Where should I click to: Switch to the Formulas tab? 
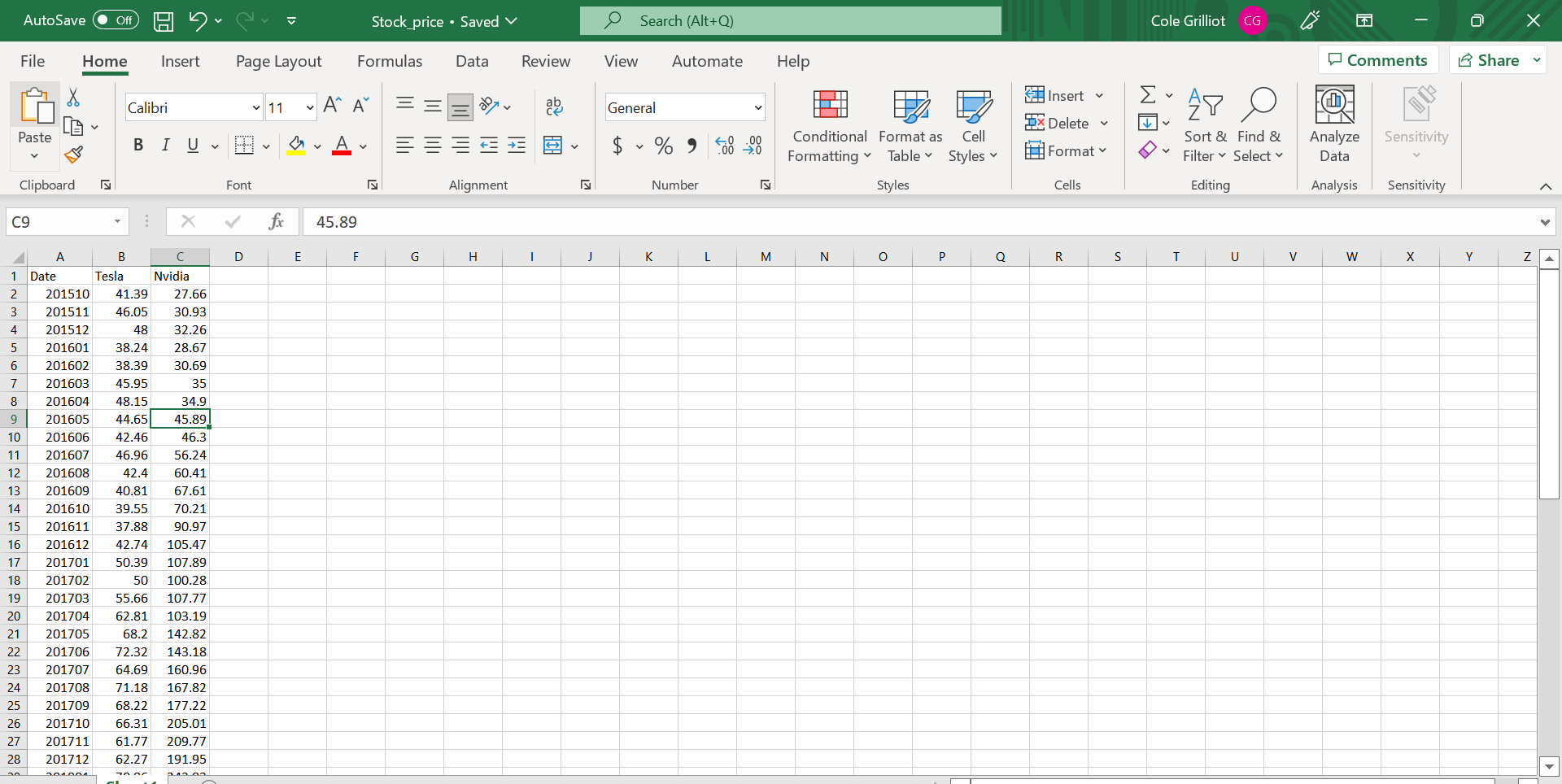pos(390,61)
